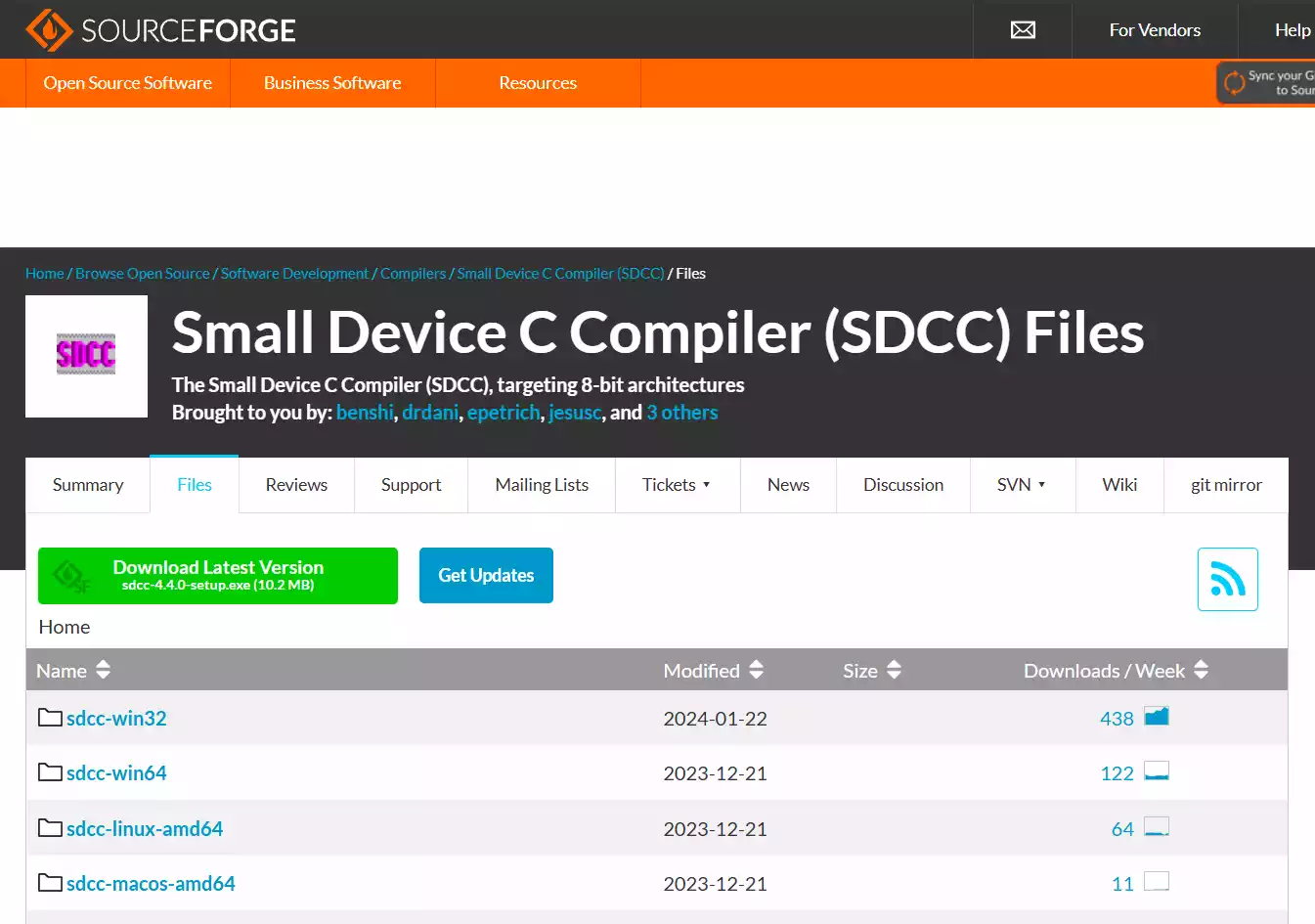Viewport: 1315px width, 924px height.
Task: Click the 11 downloads count
Action: coord(1122,884)
